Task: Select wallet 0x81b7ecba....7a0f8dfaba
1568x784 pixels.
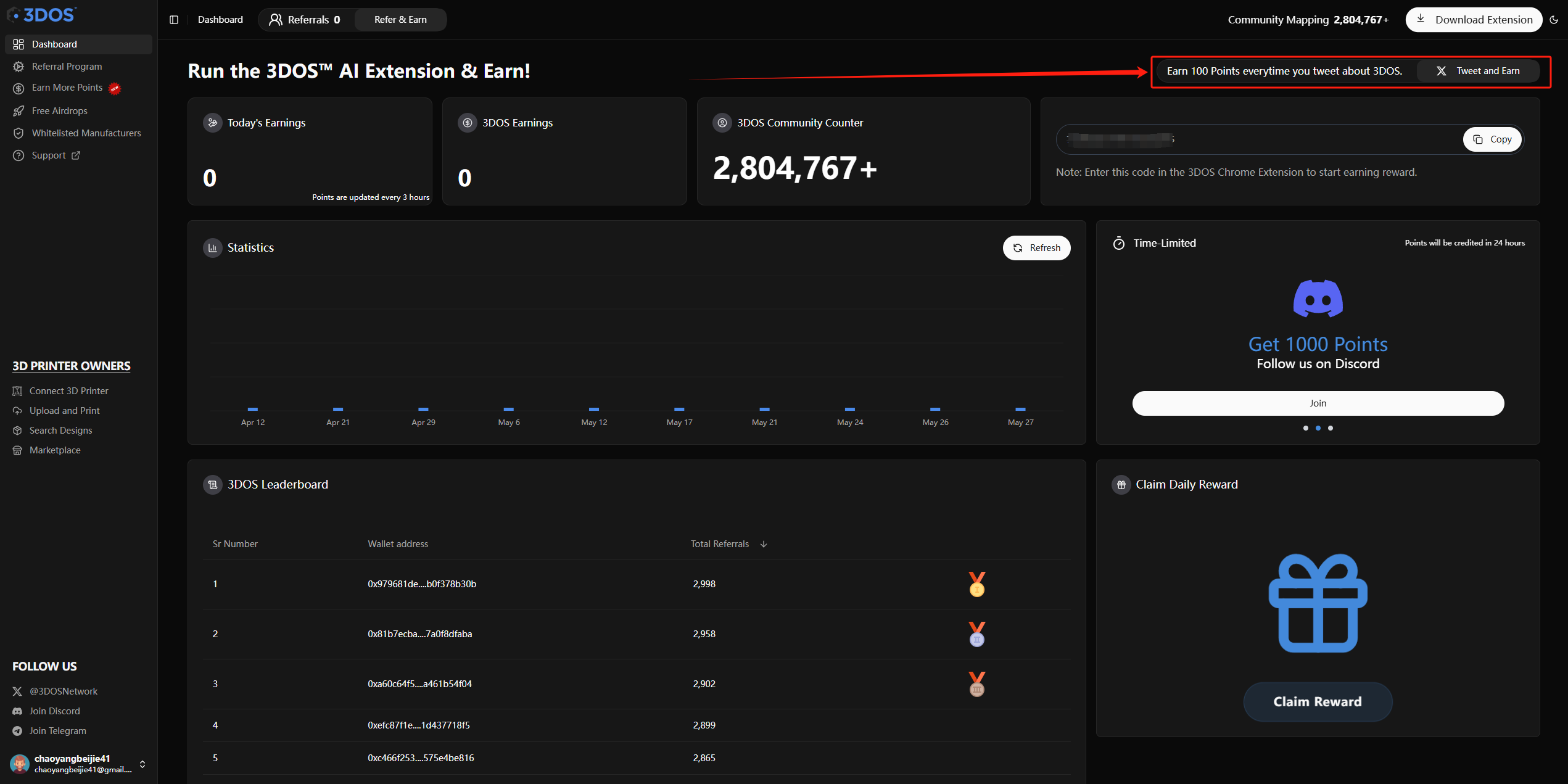Action: click(x=420, y=634)
